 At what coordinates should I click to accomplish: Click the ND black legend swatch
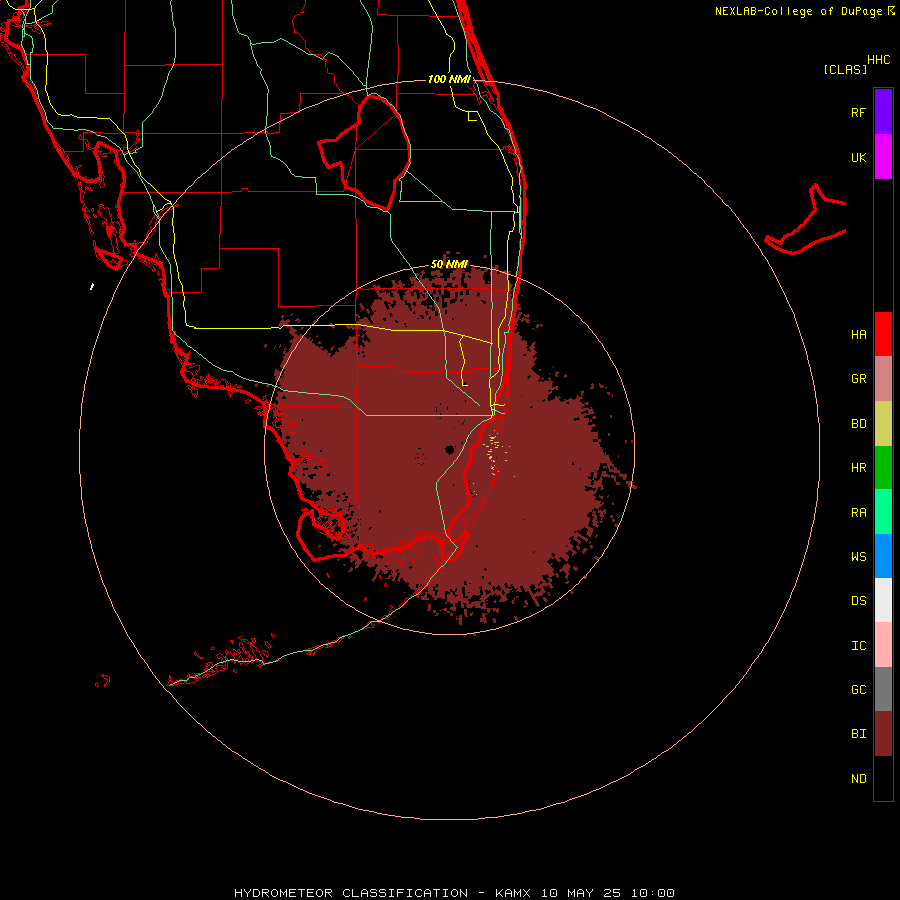883,778
